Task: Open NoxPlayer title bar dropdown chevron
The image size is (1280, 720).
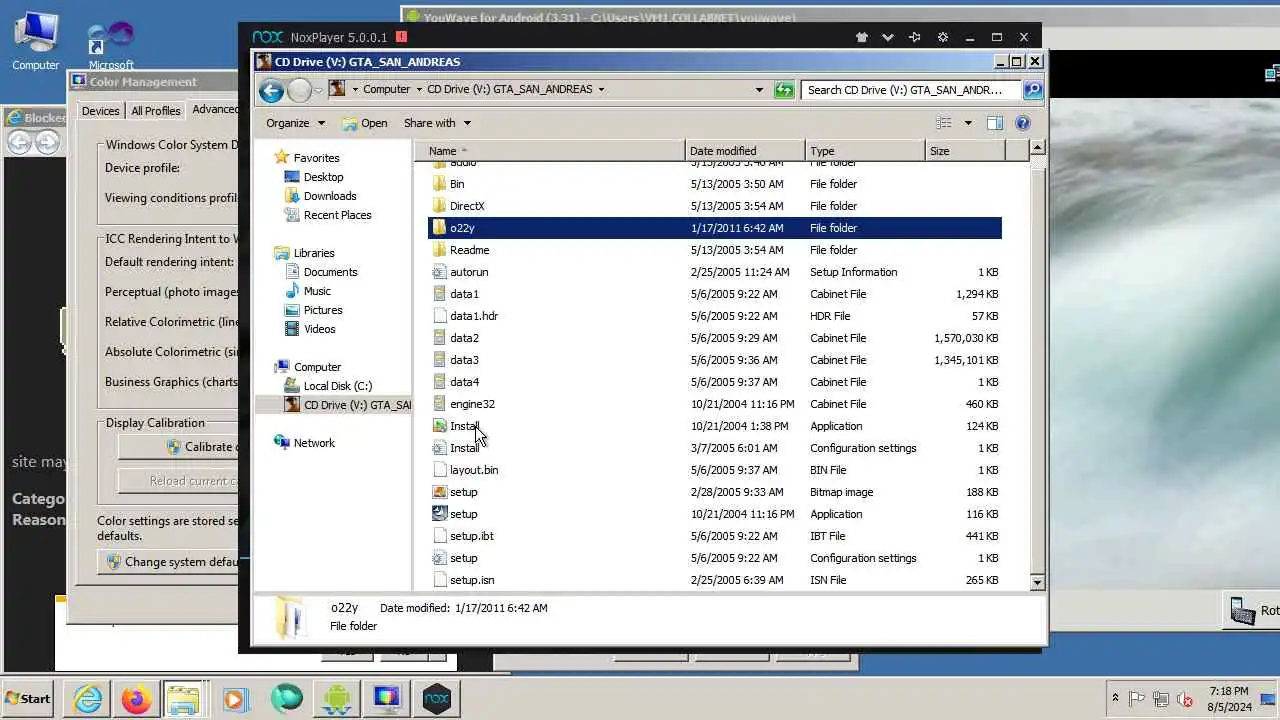Action: [888, 37]
